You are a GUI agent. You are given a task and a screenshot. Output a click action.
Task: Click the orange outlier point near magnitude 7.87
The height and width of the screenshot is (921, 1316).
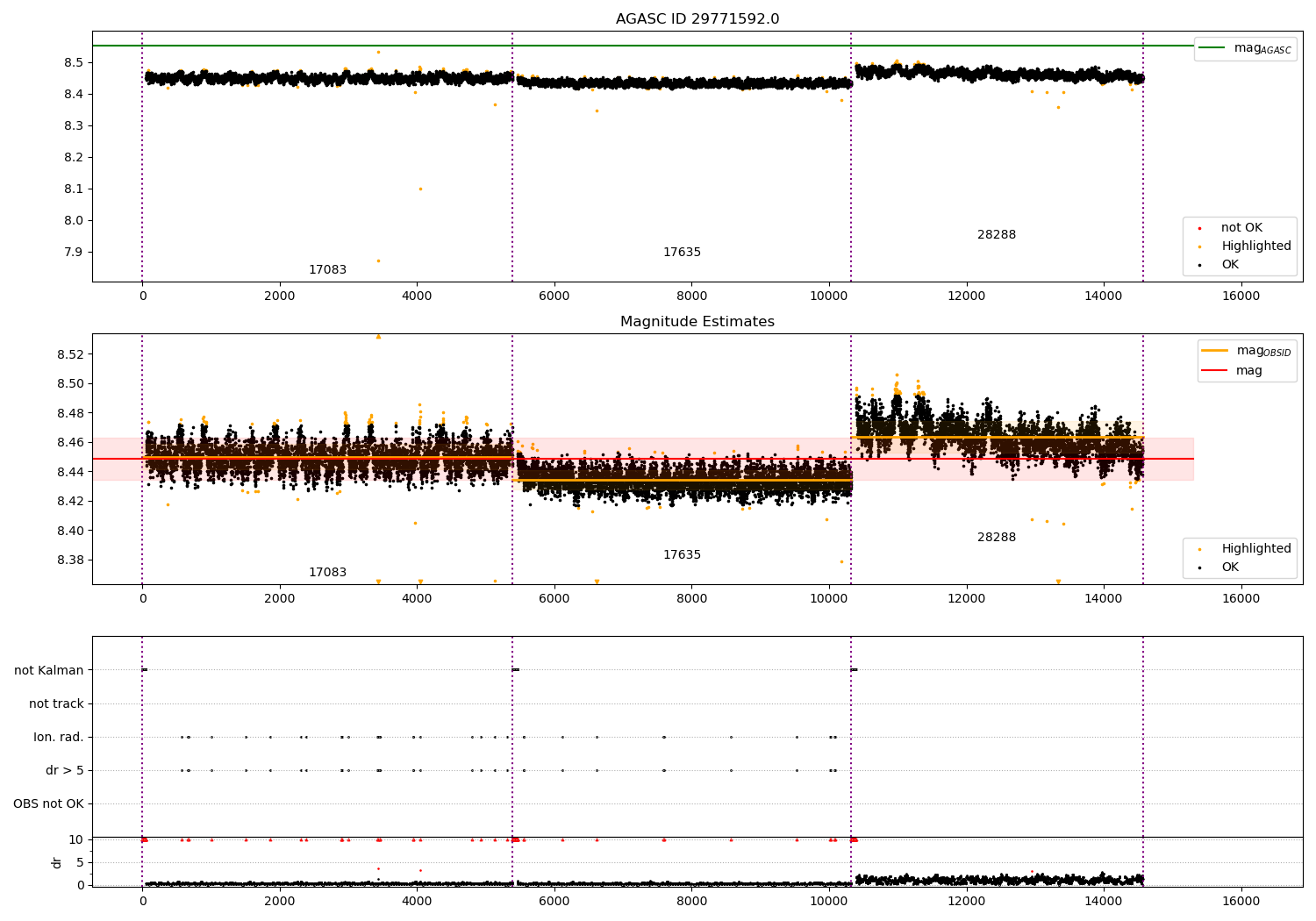coord(378,261)
